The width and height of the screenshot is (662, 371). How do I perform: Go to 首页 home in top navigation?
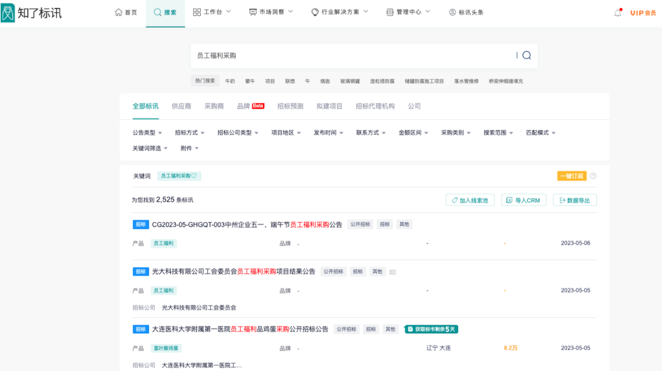(x=126, y=12)
